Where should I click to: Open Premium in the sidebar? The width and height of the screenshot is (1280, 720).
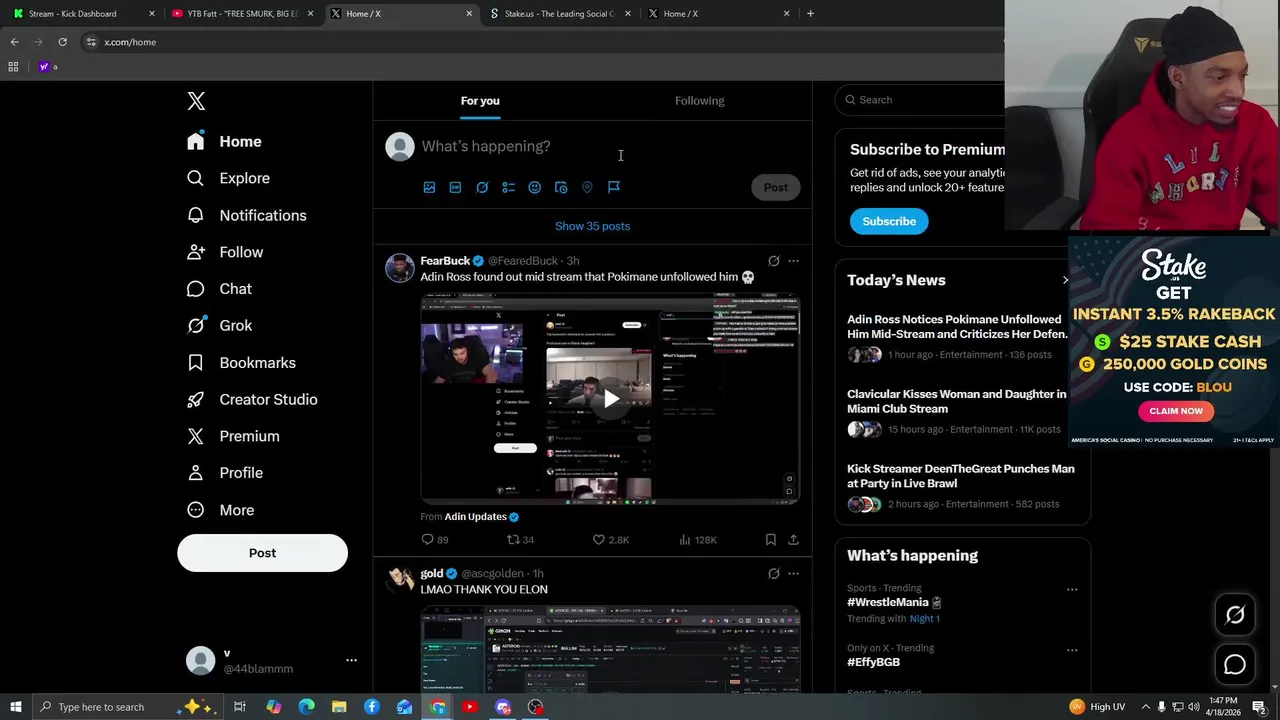point(233,436)
